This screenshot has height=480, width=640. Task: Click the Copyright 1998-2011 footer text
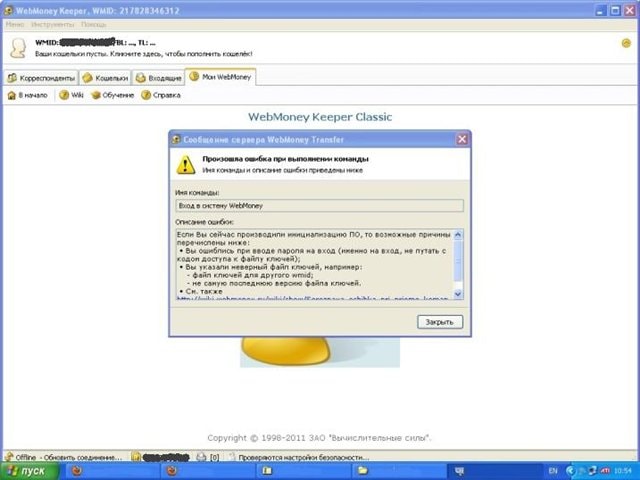click(319, 438)
